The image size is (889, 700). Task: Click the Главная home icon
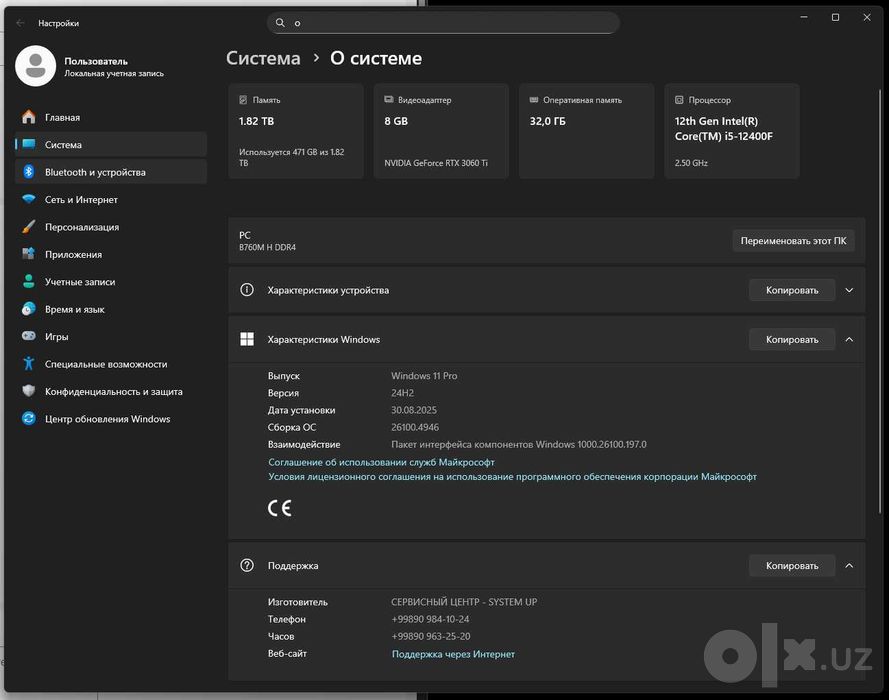pyautogui.click(x=28, y=117)
